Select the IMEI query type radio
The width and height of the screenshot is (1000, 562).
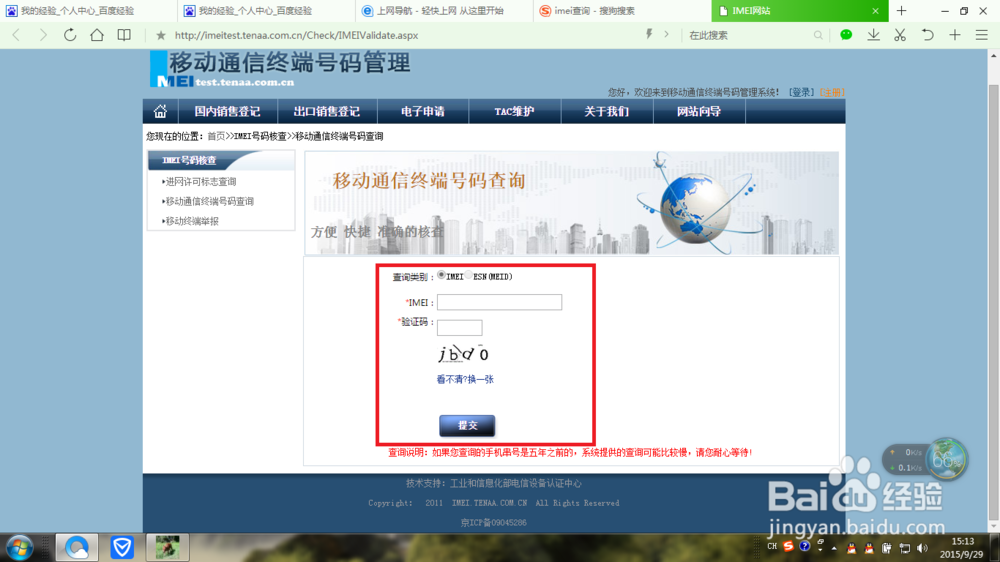441,275
